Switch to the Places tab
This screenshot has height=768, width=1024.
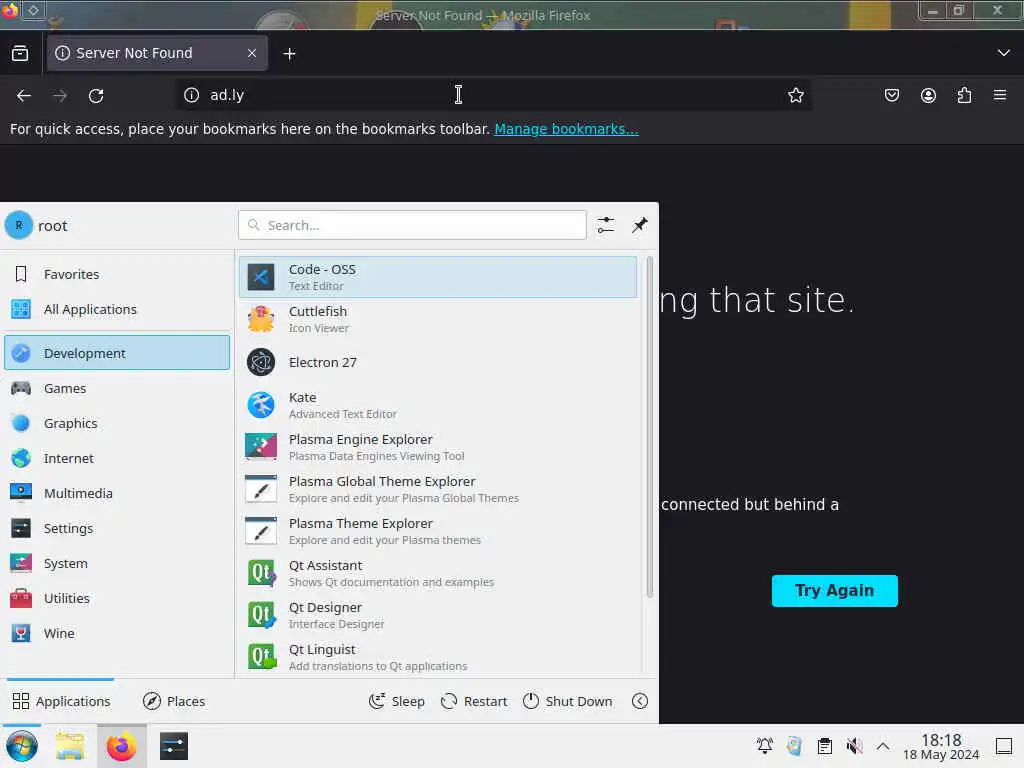coord(174,701)
